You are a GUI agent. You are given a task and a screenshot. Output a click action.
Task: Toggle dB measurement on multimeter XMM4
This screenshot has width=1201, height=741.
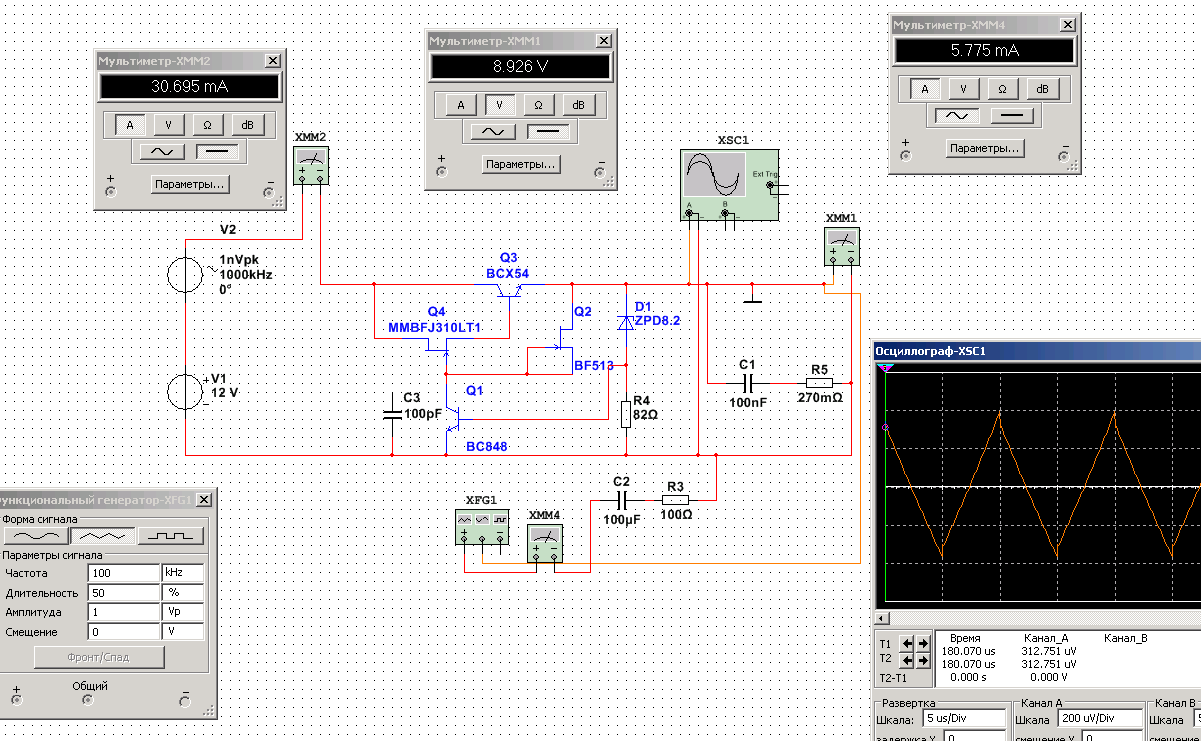1042,89
